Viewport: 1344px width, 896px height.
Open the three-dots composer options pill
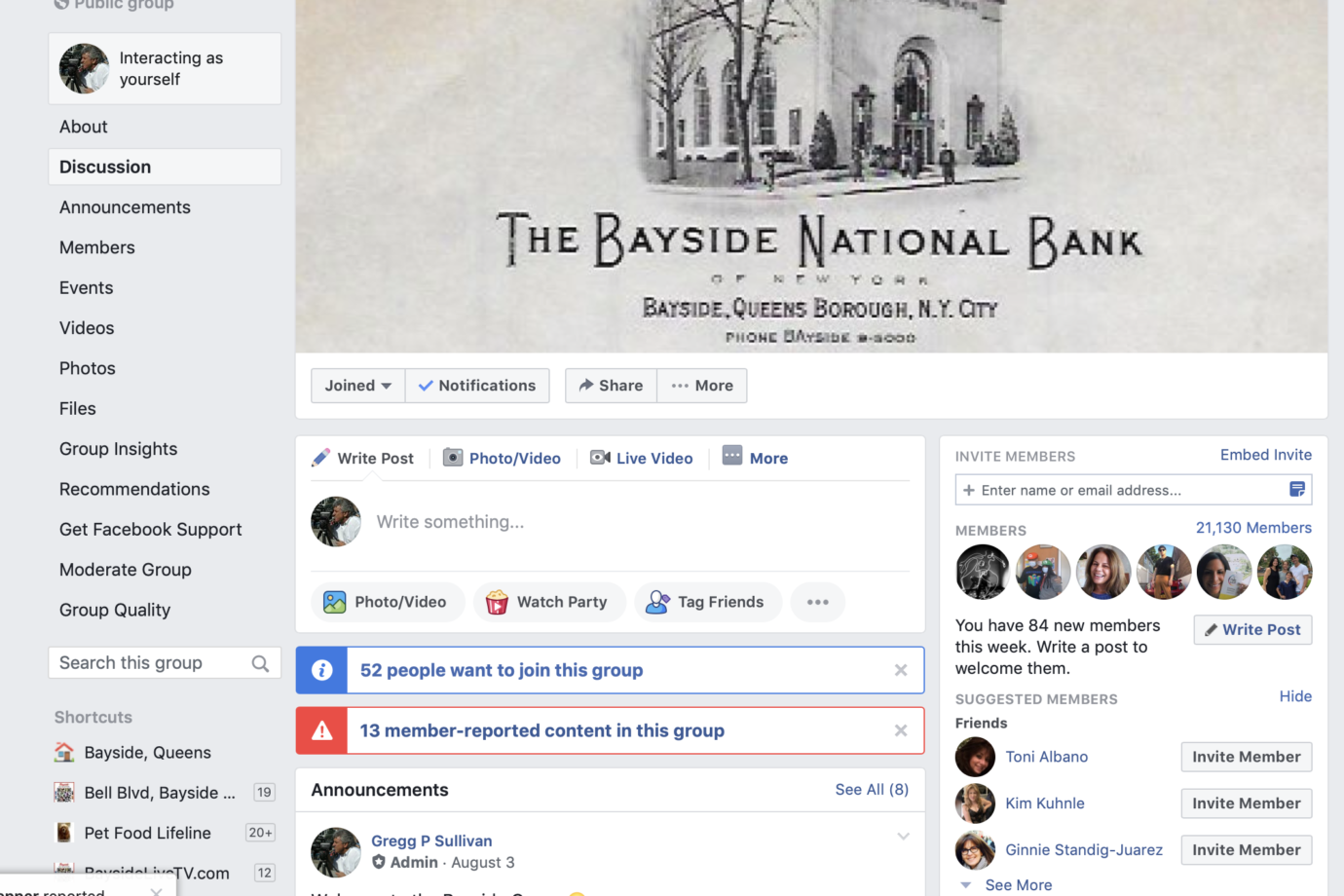[818, 602]
